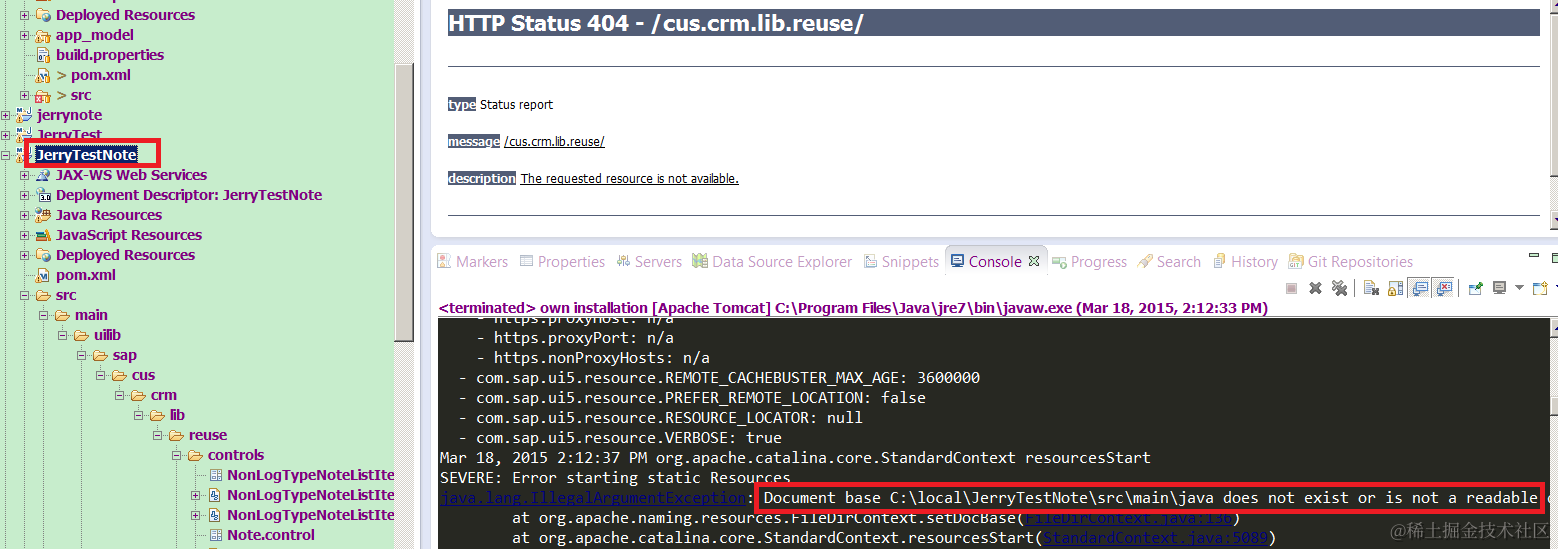
Task: Remove the launch with single X icon
Action: (1315, 288)
